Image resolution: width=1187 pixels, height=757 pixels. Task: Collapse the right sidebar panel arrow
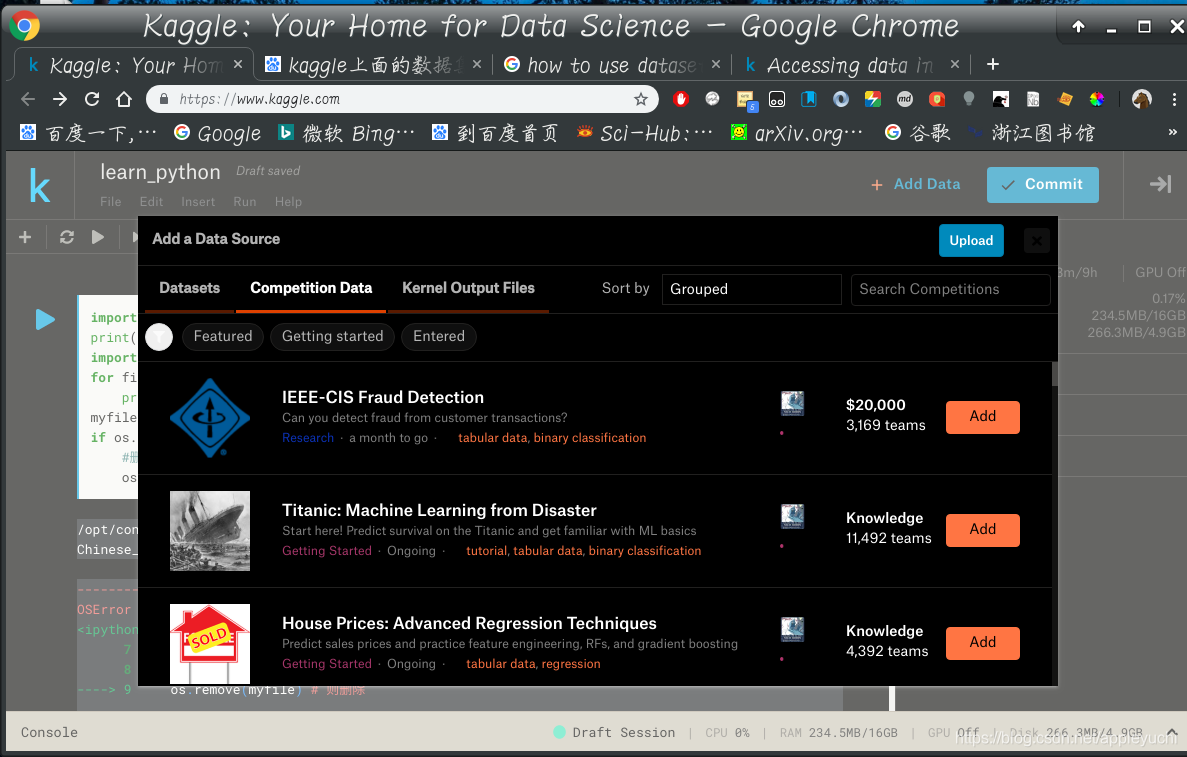point(1160,184)
